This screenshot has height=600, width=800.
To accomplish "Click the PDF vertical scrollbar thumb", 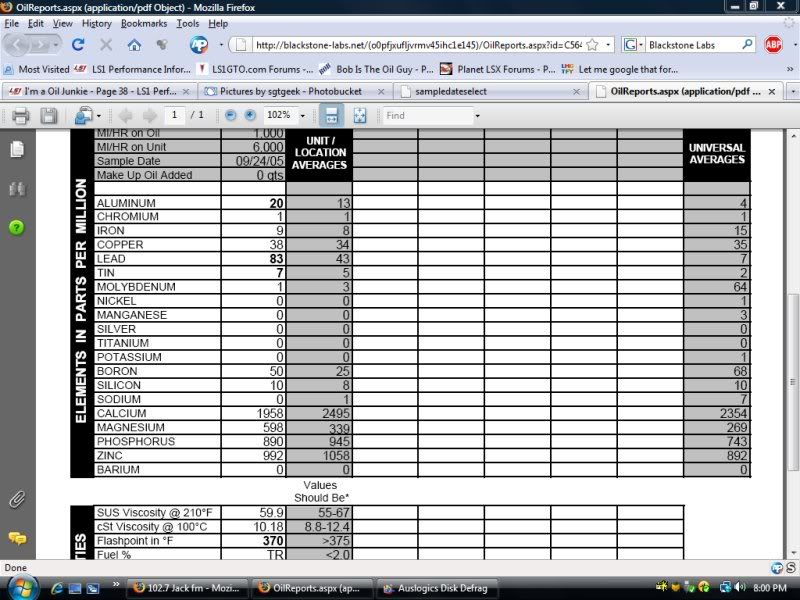I will pos(793,383).
